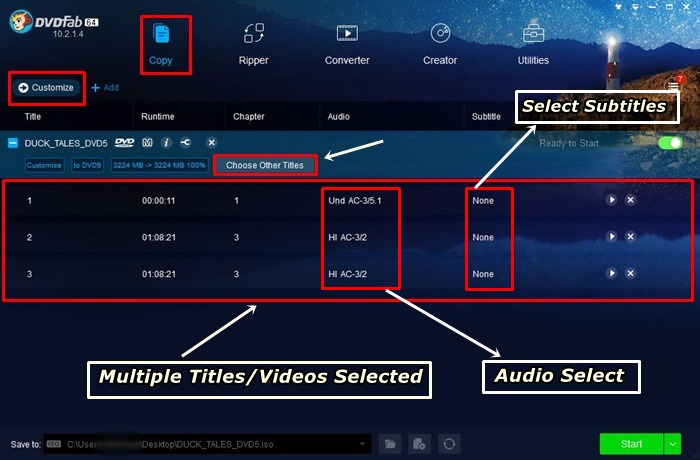Open the subtitle selection for title 1
Image resolution: width=700 pixels, height=460 pixels.
tap(483, 201)
